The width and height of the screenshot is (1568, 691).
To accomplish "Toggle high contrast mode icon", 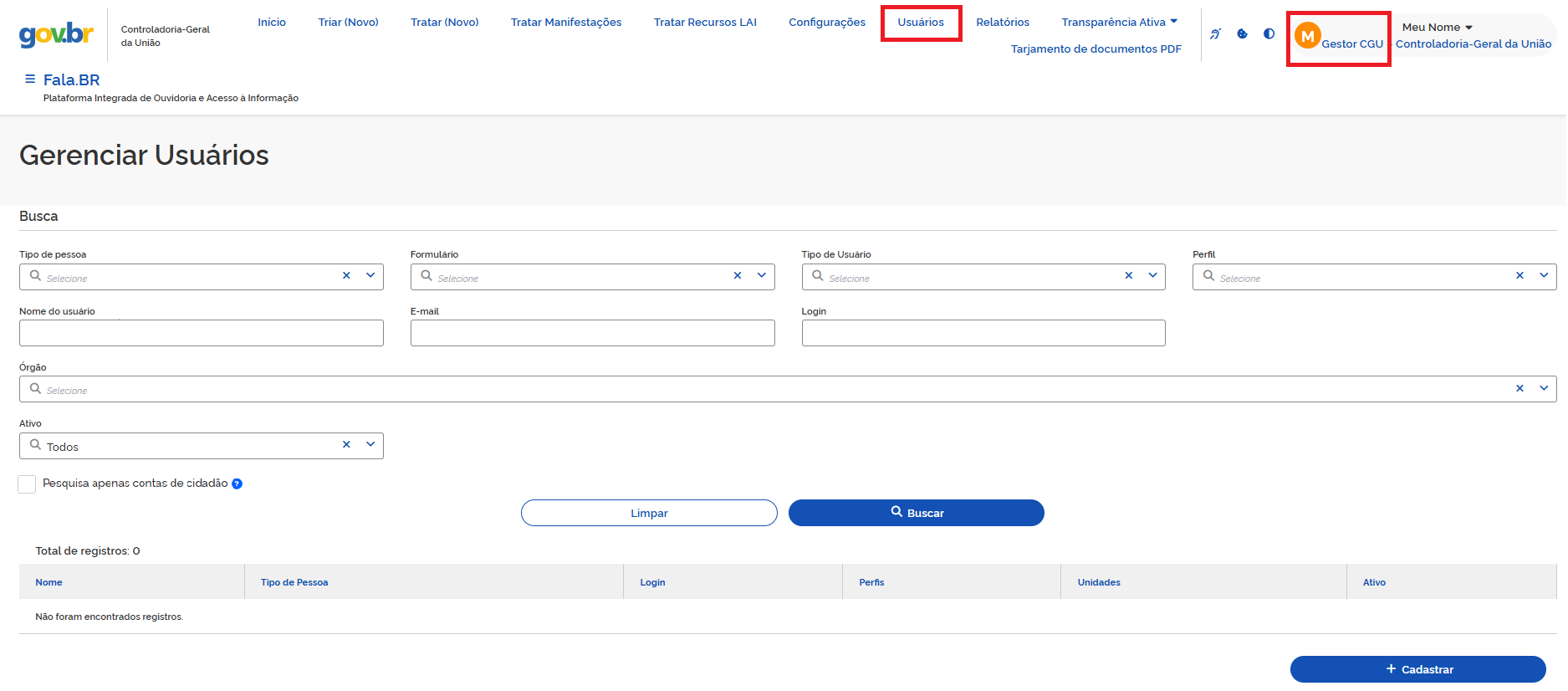I will pyautogui.click(x=1269, y=34).
